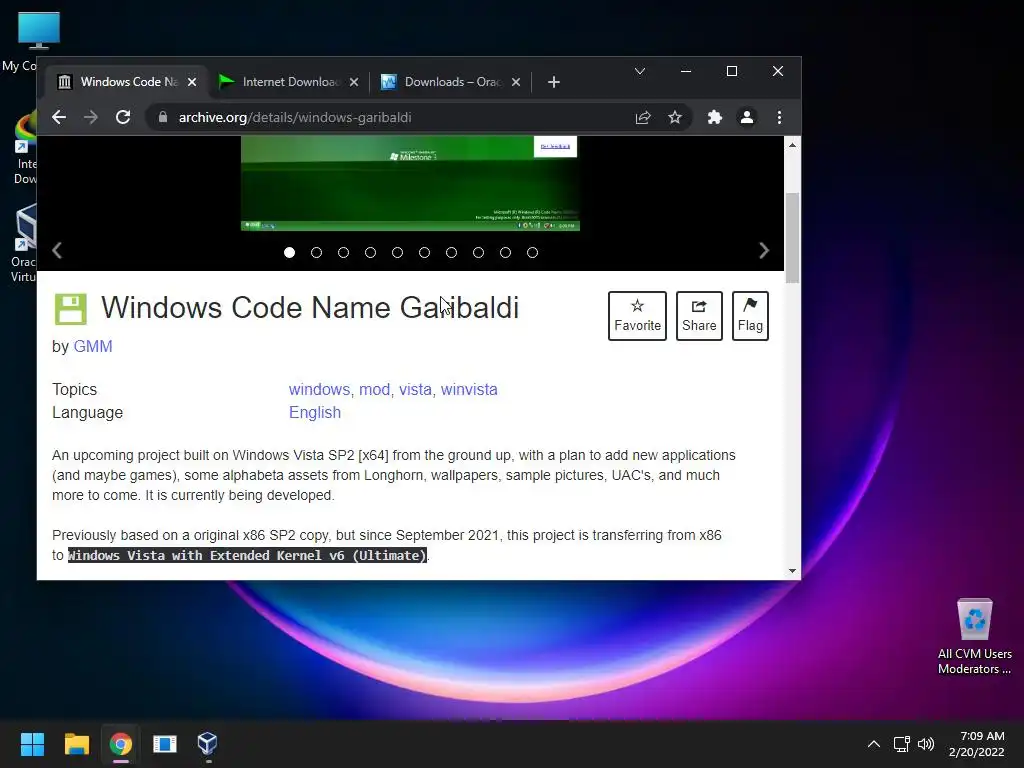Bookmark this page with the star icon
This screenshot has width=1024, height=768.
click(675, 118)
